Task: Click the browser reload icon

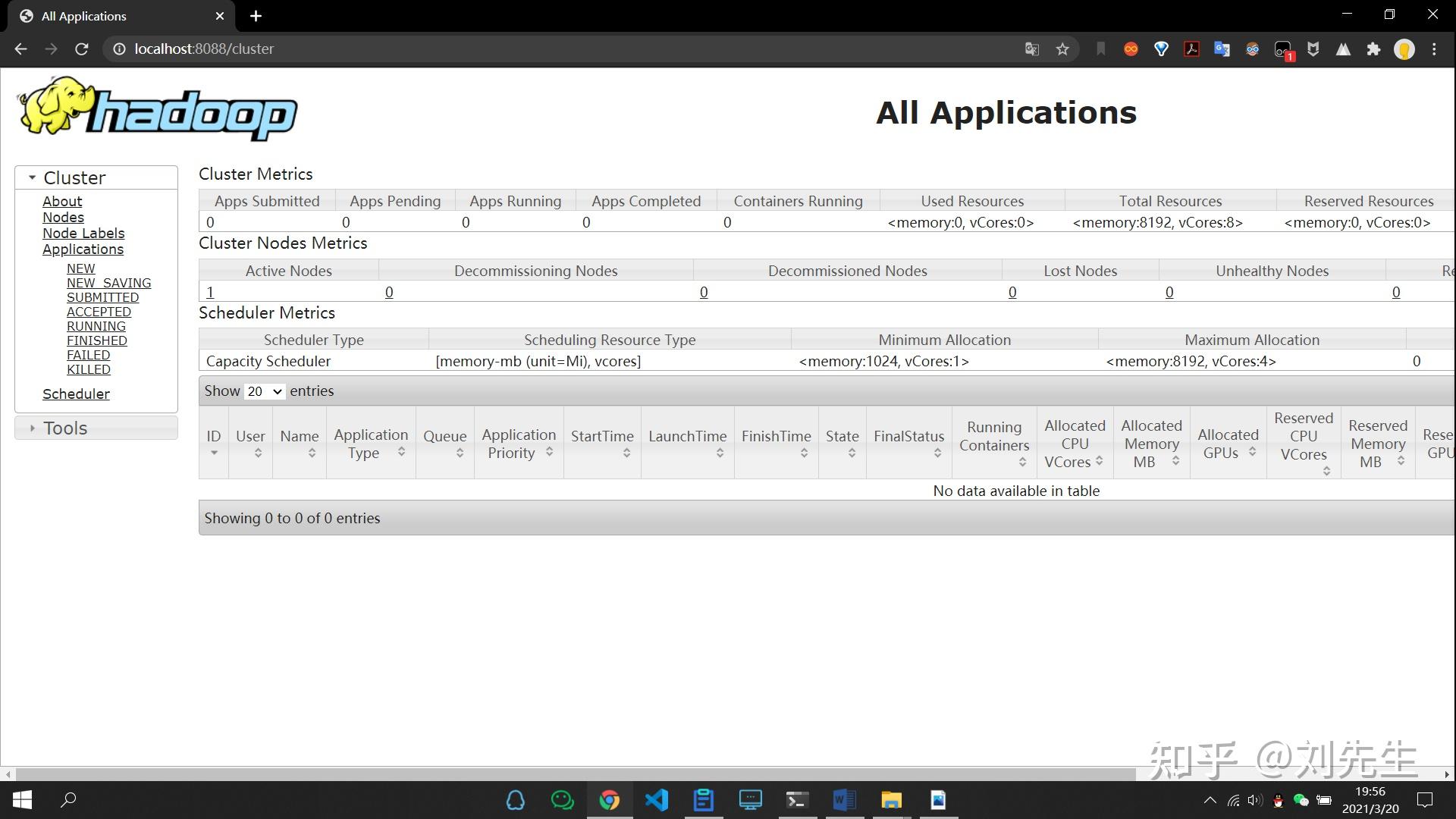Action: [x=82, y=49]
